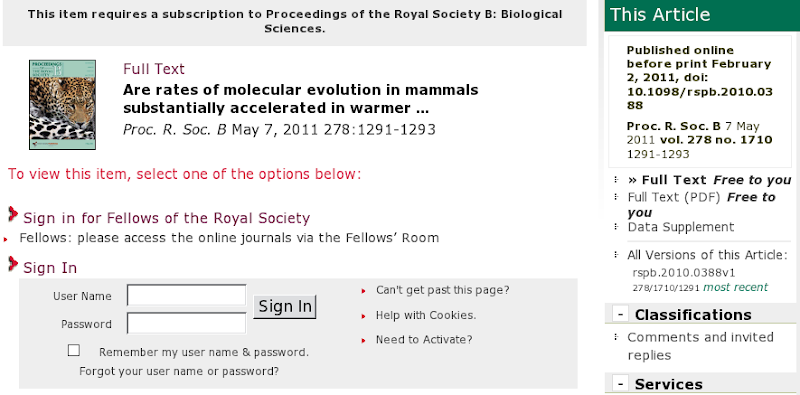Click red bullet beside Can't get past this page
Viewport: 800px width, 395px height.
click(364, 291)
